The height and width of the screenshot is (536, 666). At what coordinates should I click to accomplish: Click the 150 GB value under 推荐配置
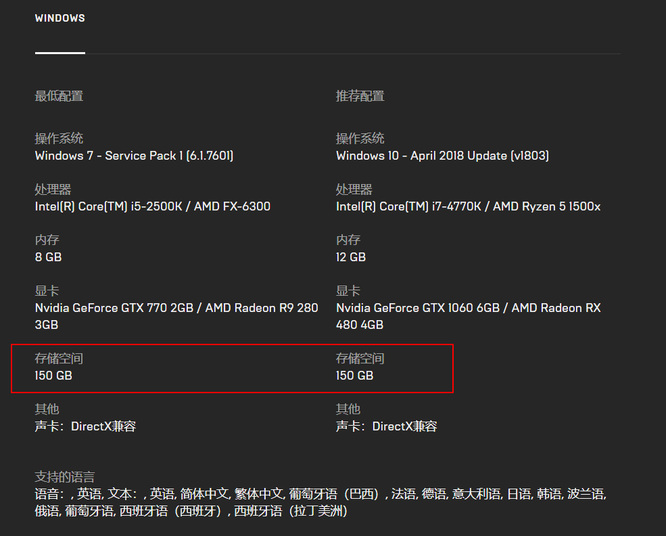[355, 376]
